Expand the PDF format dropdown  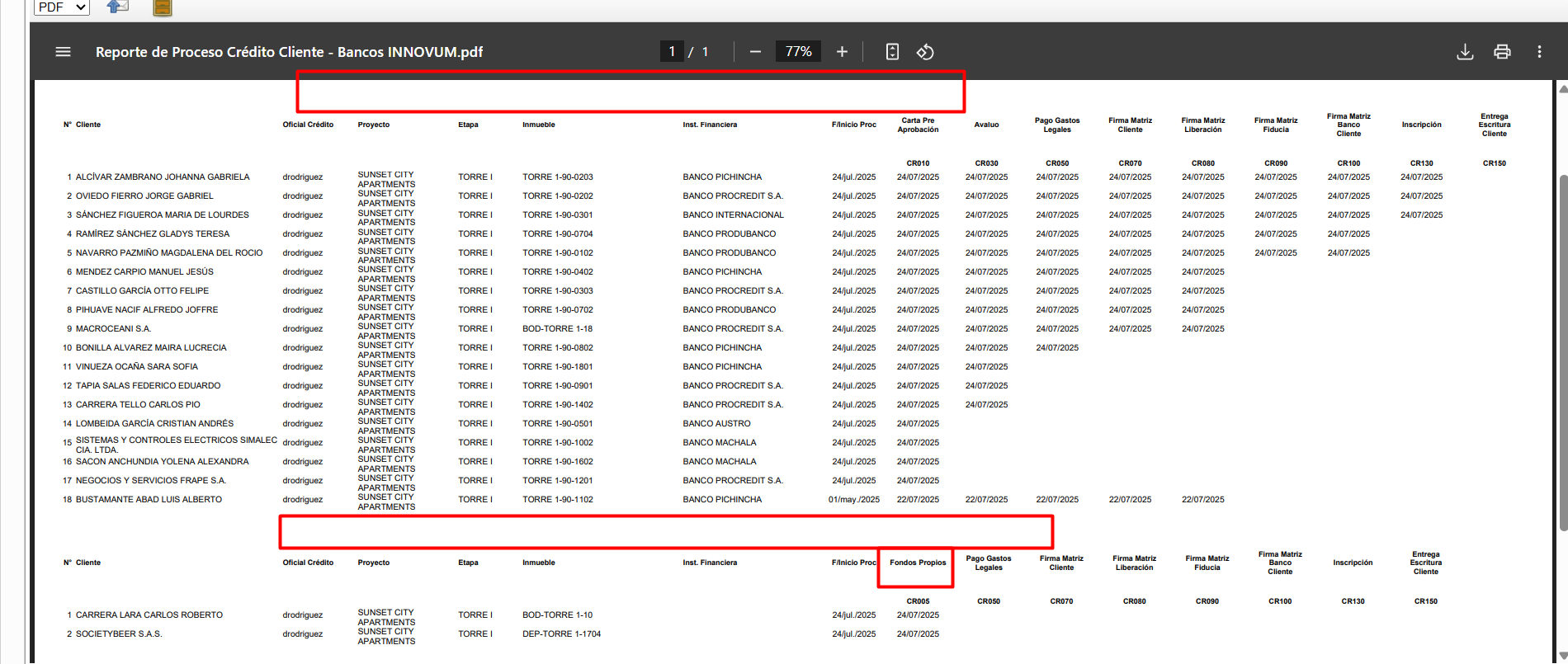pos(62,7)
